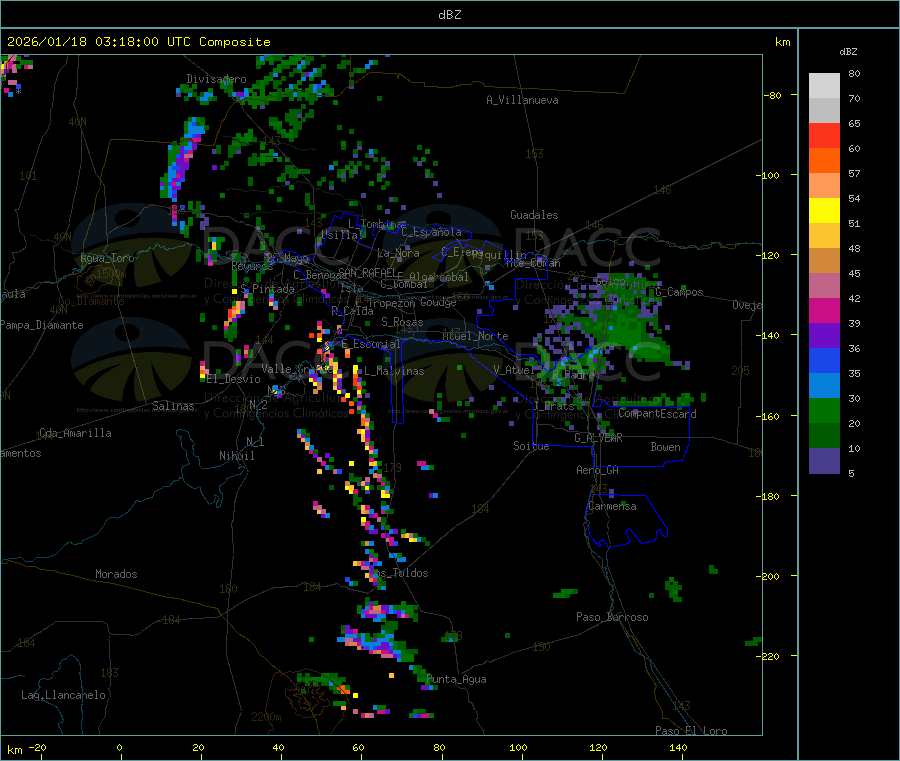Click the E_Escorial map label
This screenshot has width=900, height=761.
pyautogui.click(x=371, y=344)
